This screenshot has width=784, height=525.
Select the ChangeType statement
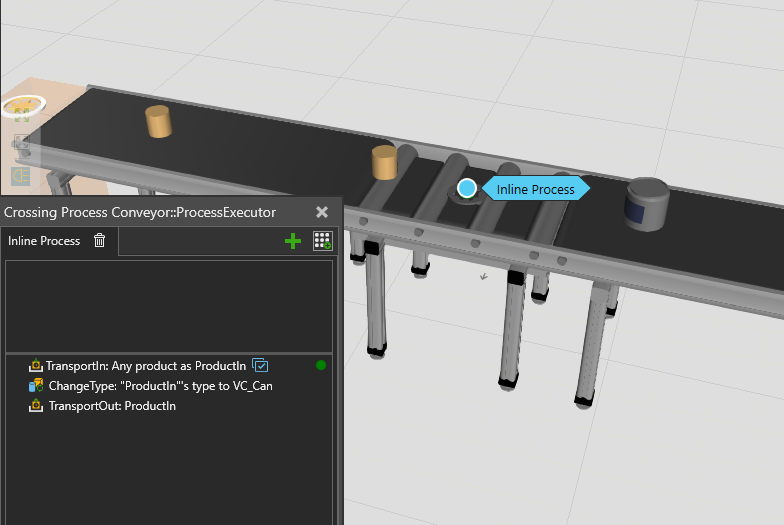tap(160, 386)
